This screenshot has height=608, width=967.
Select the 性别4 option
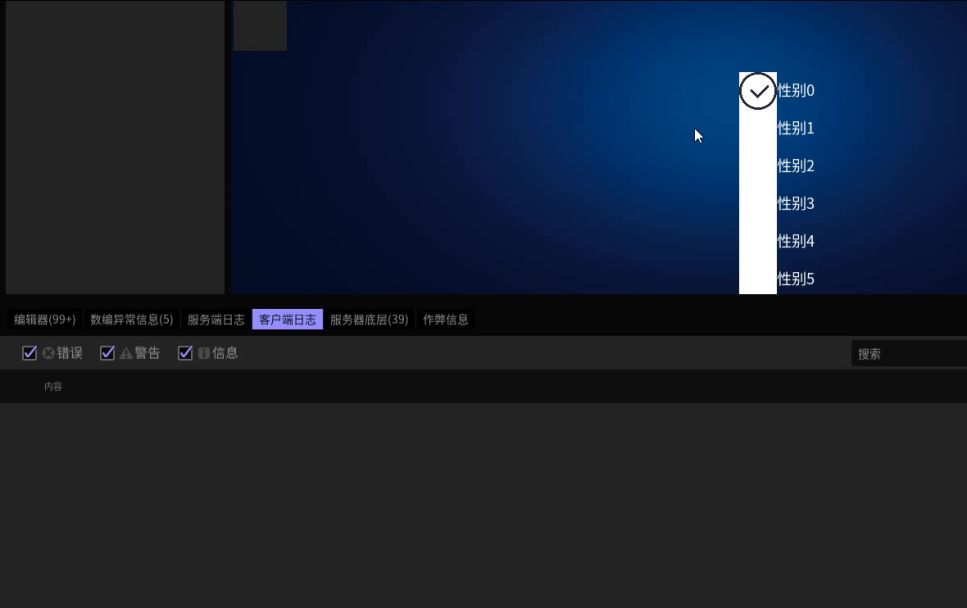(x=795, y=241)
